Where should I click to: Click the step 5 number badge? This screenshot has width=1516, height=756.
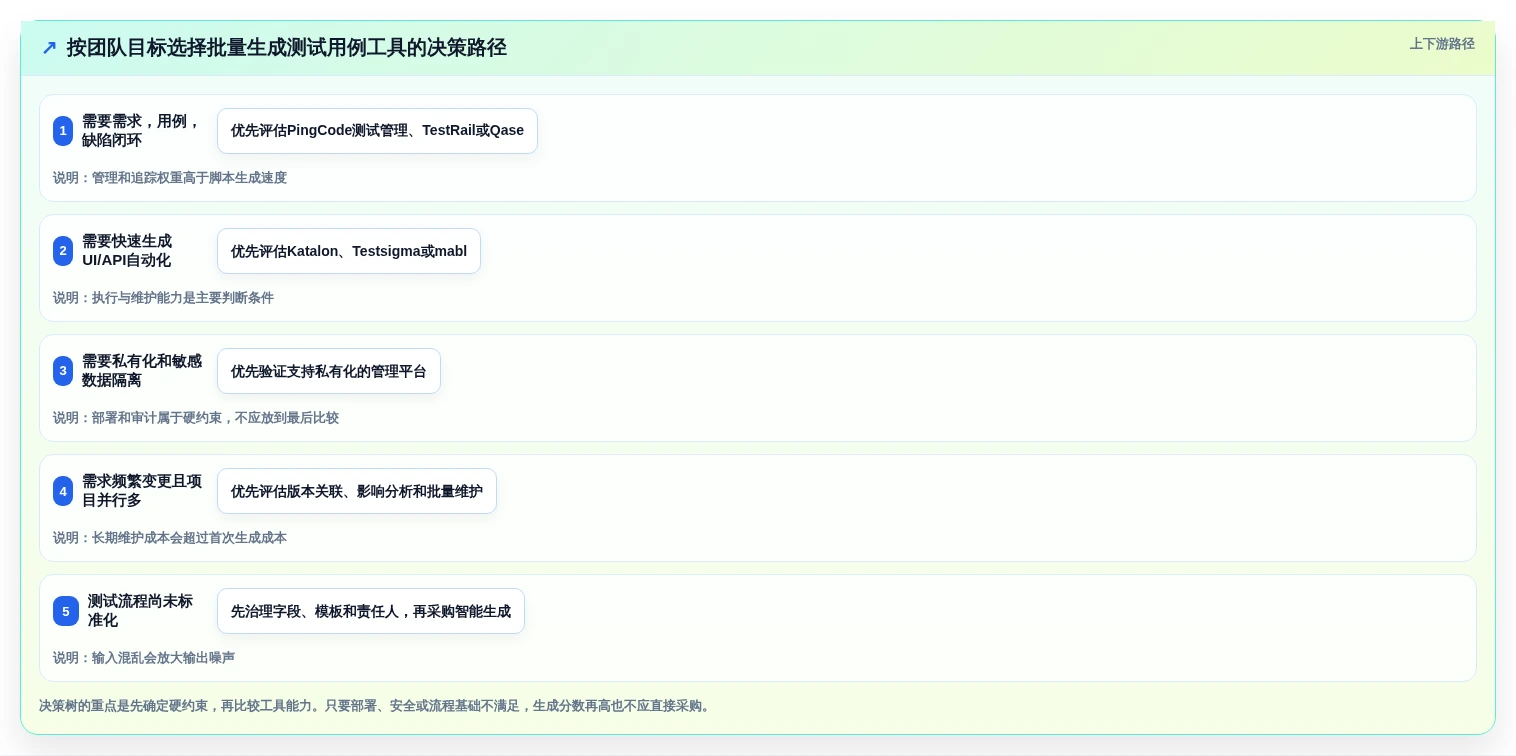tap(66, 611)
